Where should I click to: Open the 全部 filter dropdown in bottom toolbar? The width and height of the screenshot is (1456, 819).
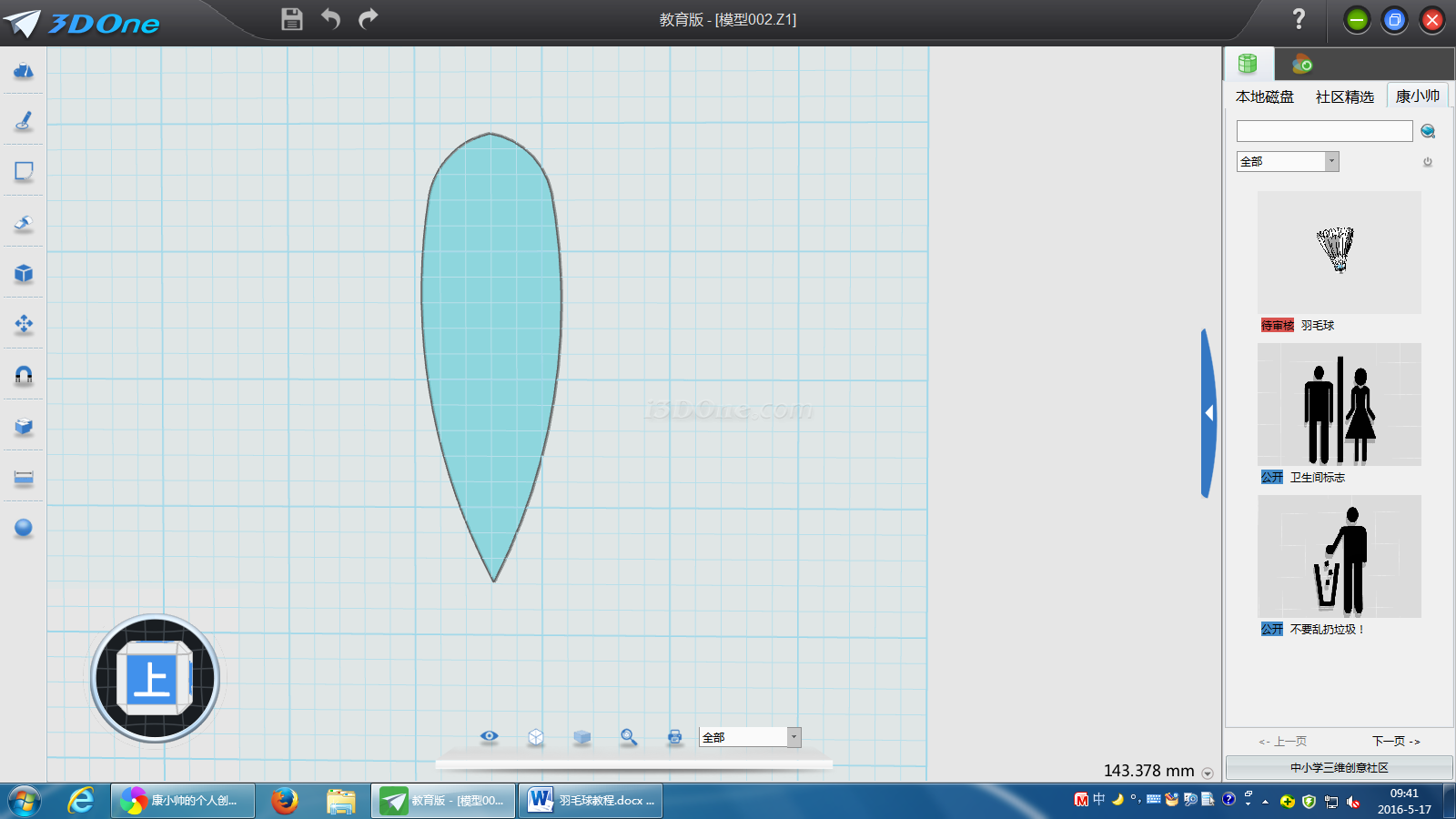[750, 737]
